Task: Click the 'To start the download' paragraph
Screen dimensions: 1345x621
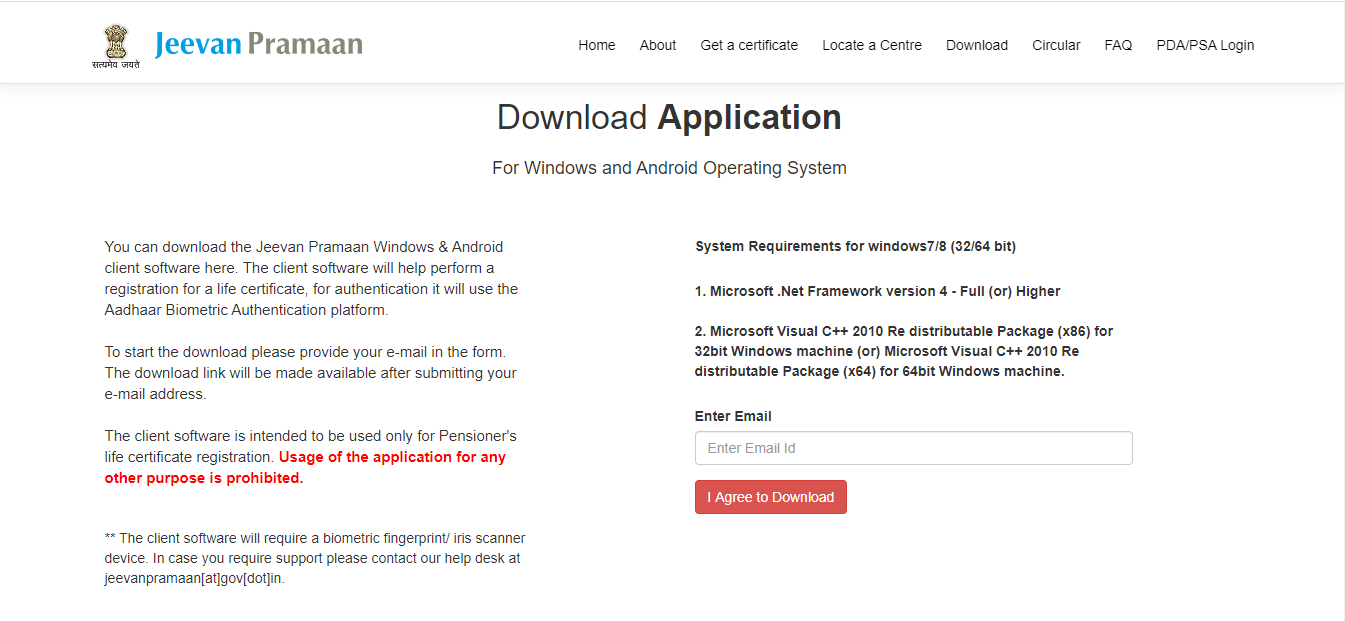Action: pos(311,373)
